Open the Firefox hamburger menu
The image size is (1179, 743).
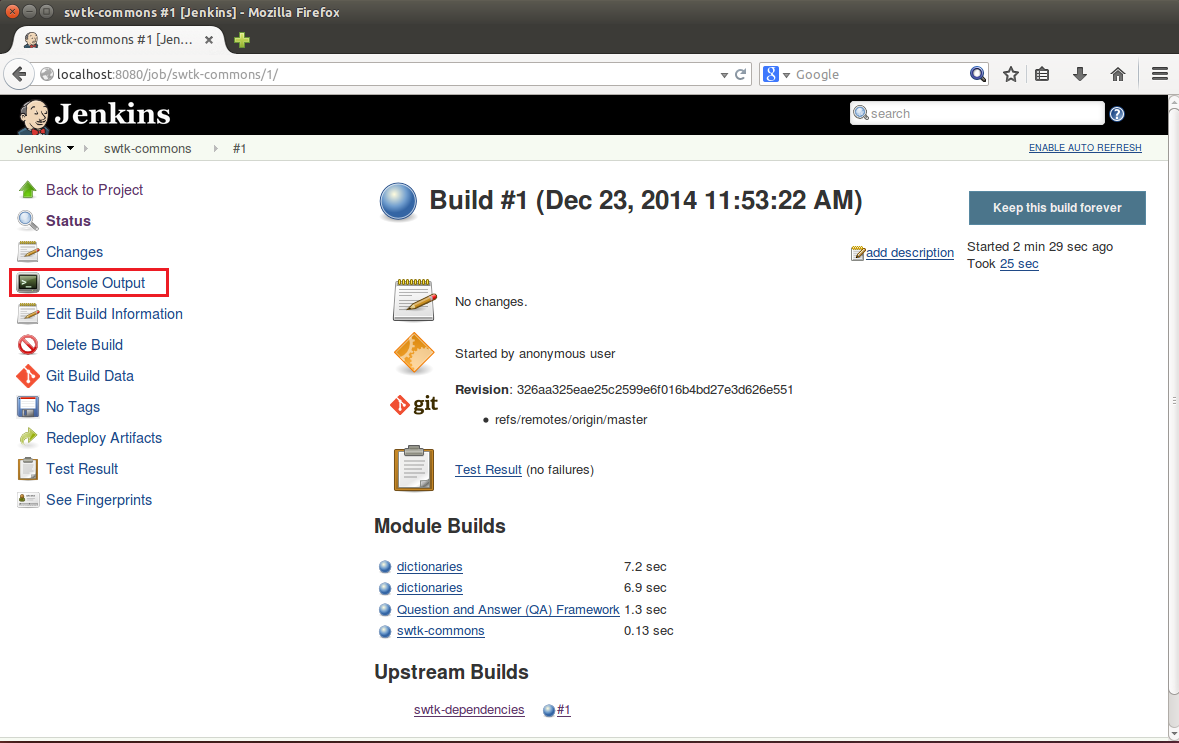coord(1159,73)
